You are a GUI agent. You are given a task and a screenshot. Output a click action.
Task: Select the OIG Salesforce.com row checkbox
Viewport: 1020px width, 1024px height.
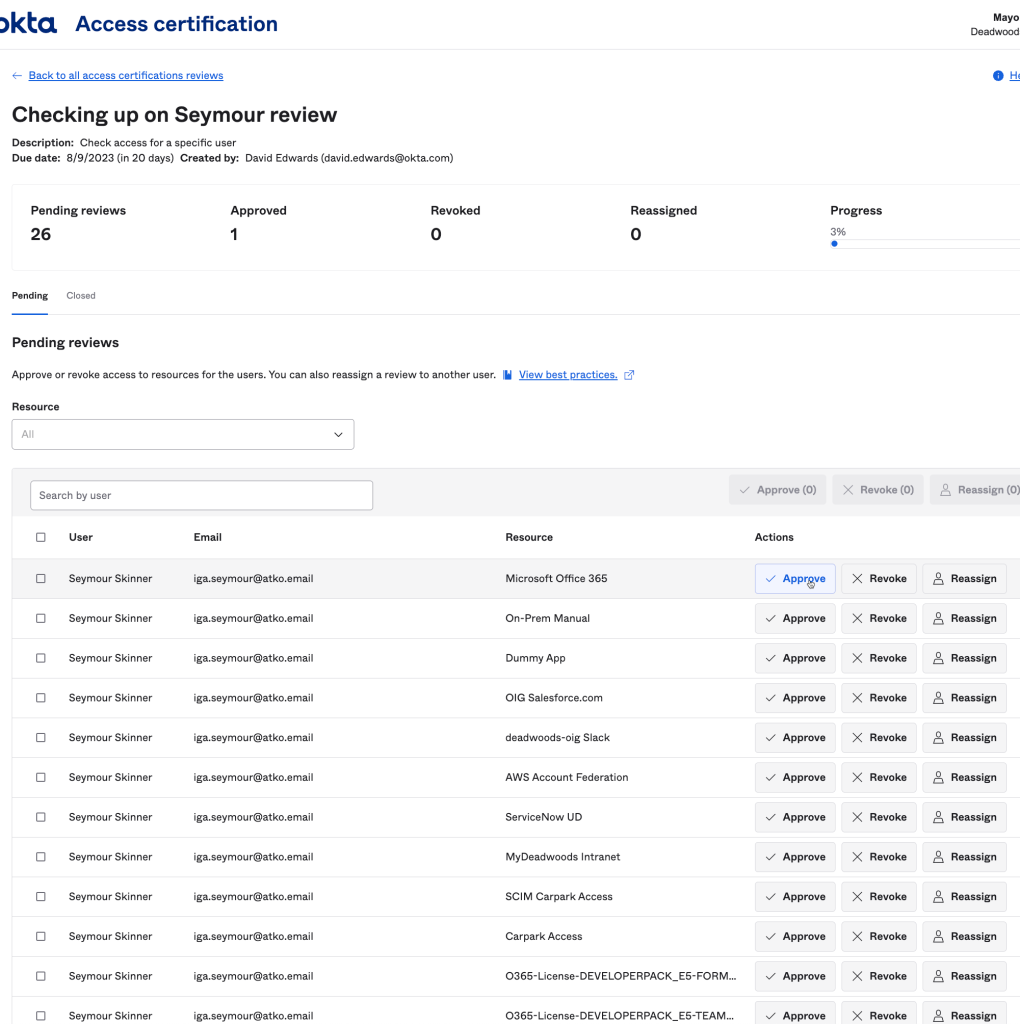click(41, 698)
